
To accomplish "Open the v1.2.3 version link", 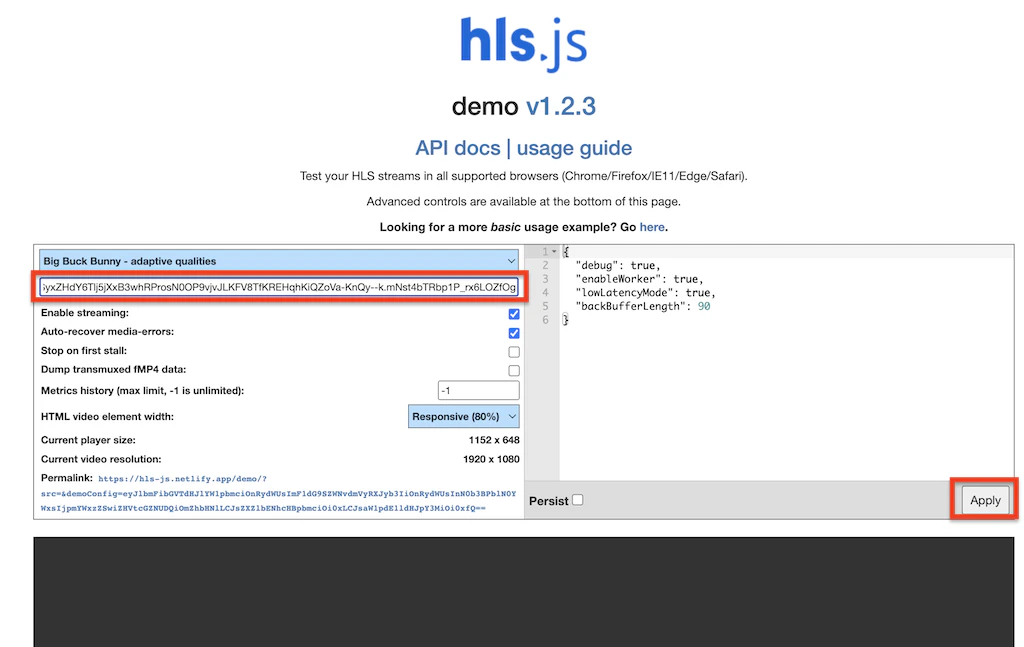I will tap(561, 106).
